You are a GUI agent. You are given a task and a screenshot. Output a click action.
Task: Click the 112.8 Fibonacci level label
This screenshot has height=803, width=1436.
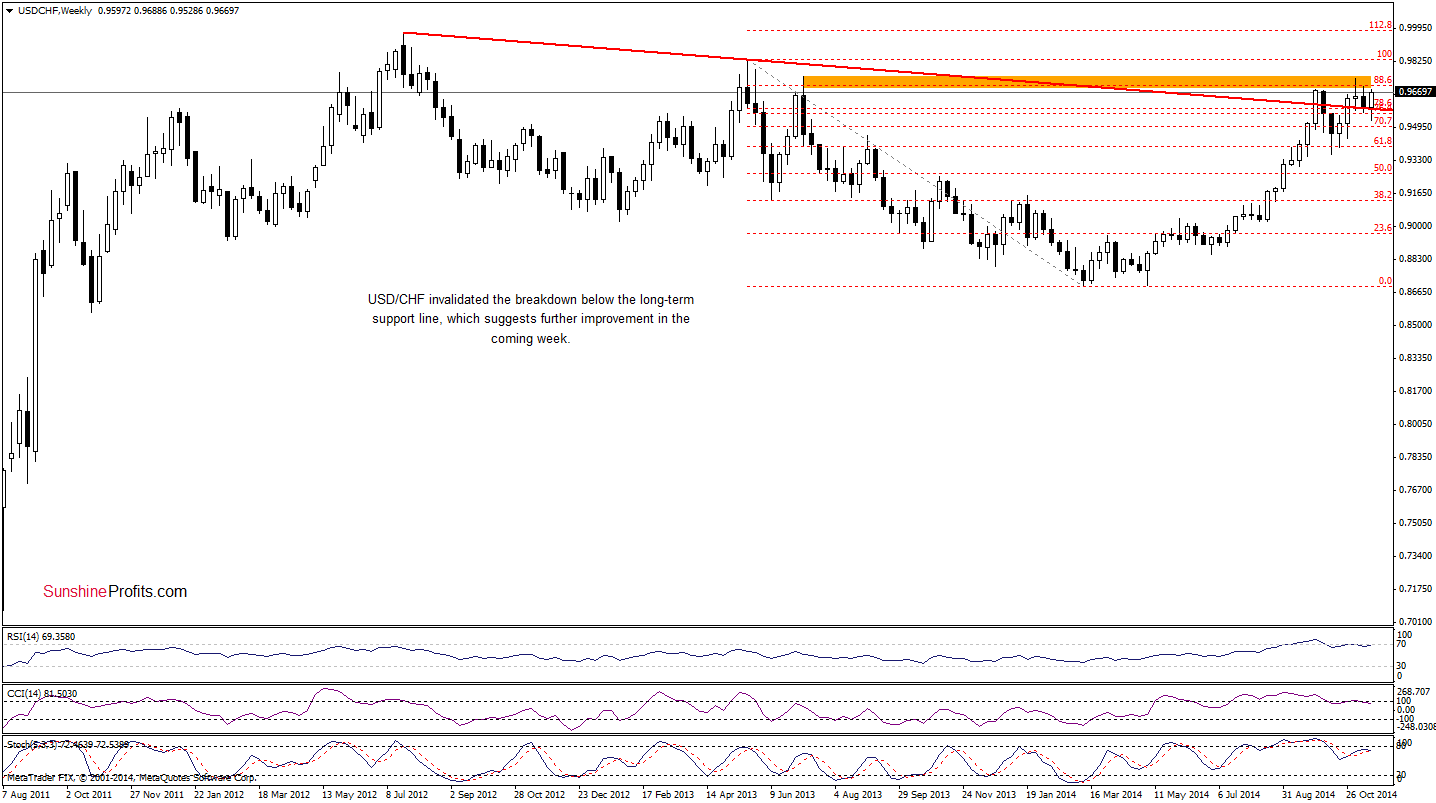[1380, 24]
